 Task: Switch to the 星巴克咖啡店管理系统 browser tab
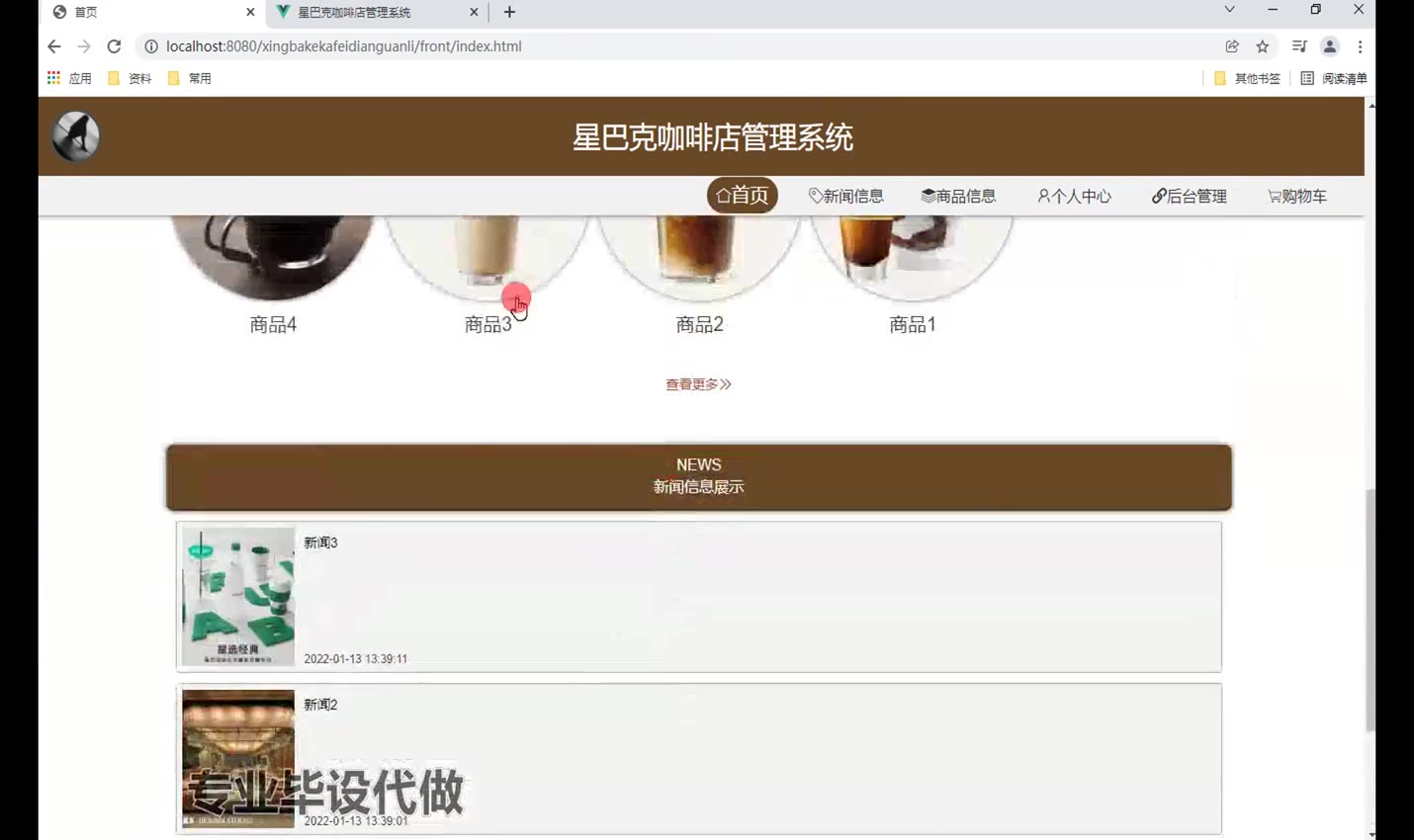[x=376, y=12]
